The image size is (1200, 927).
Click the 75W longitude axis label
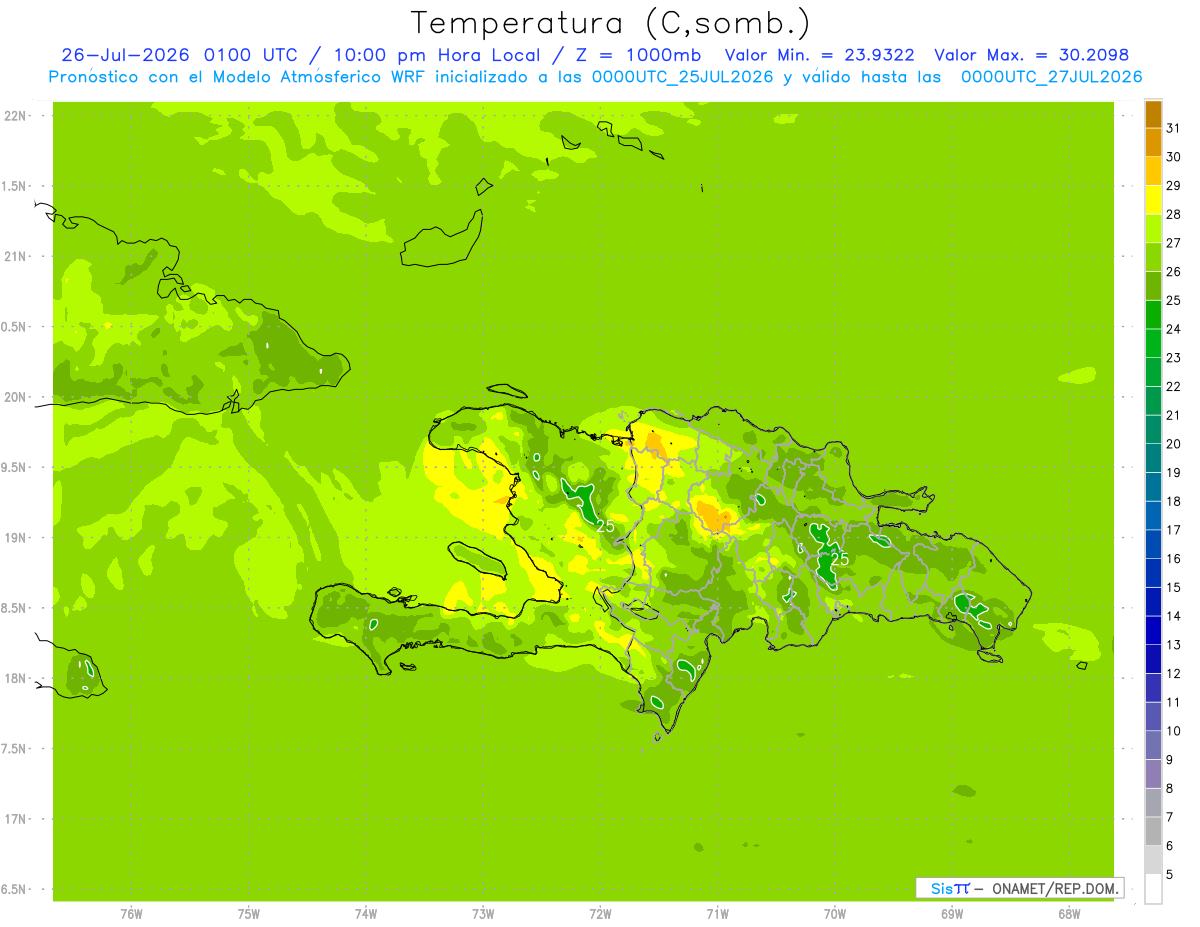tap(249, 914)
